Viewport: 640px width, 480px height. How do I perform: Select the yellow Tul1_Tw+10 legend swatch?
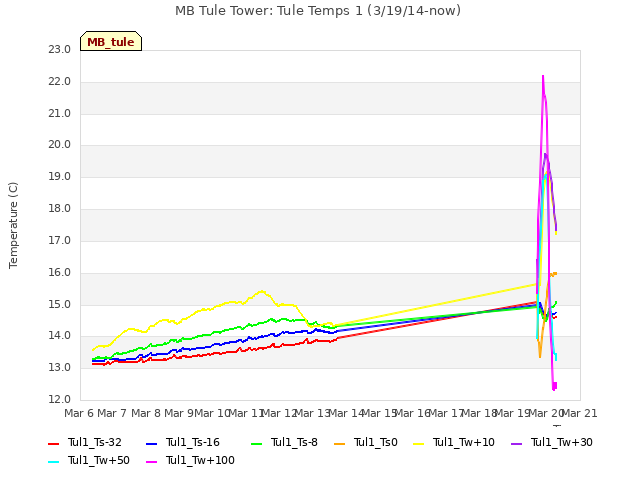[x=419, y=444]
